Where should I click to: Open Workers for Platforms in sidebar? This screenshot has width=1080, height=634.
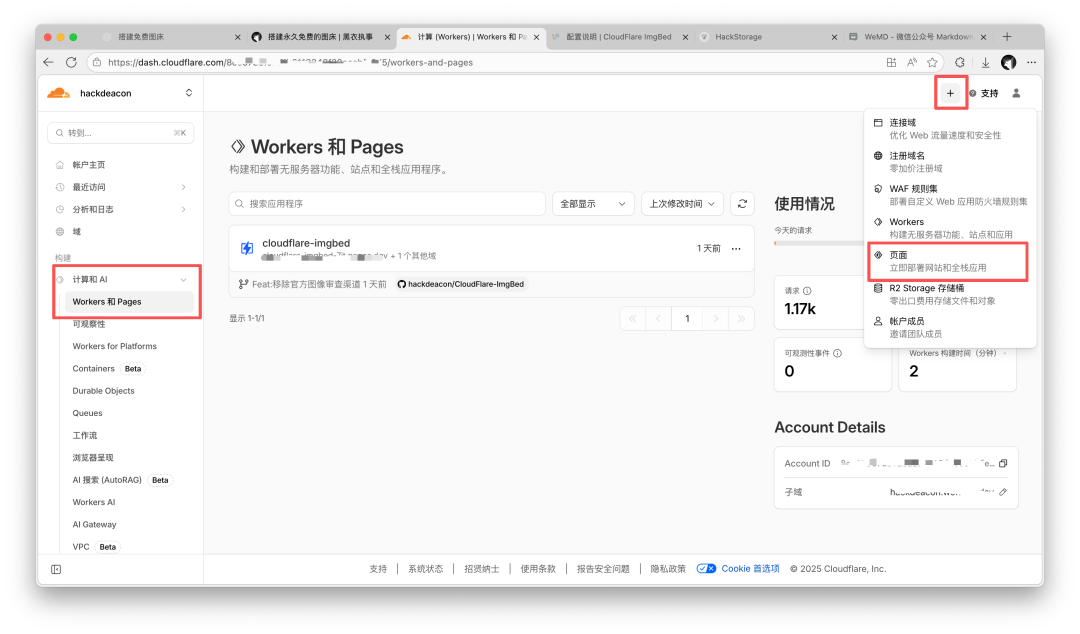click(114, 346)
